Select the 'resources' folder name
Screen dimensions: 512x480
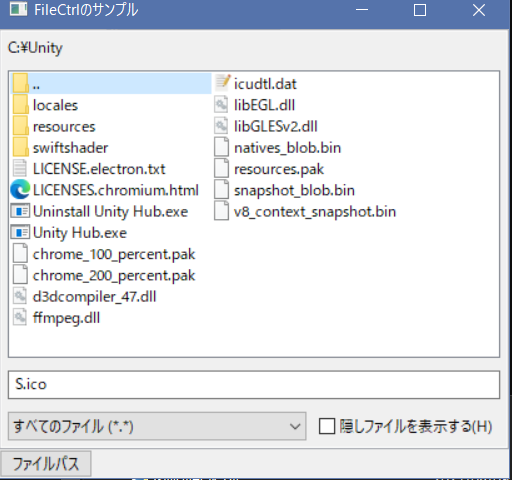(x=64, y=127)
